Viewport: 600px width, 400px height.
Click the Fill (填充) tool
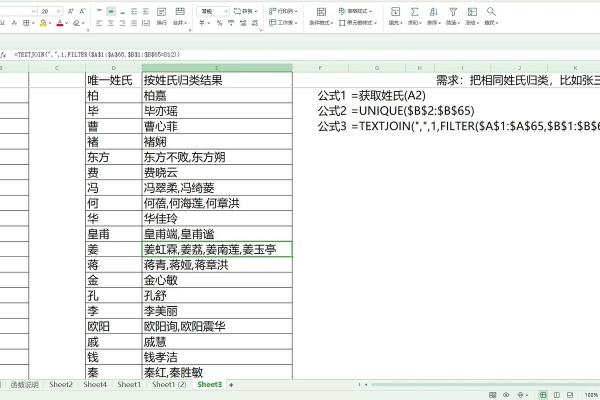(x=395, y=16)
